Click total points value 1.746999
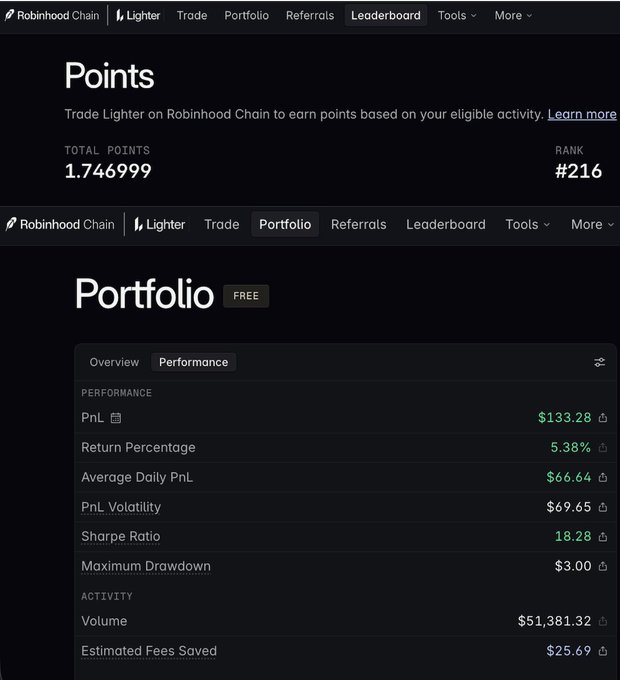The image size is (620, 680). (x=108, y=171)
